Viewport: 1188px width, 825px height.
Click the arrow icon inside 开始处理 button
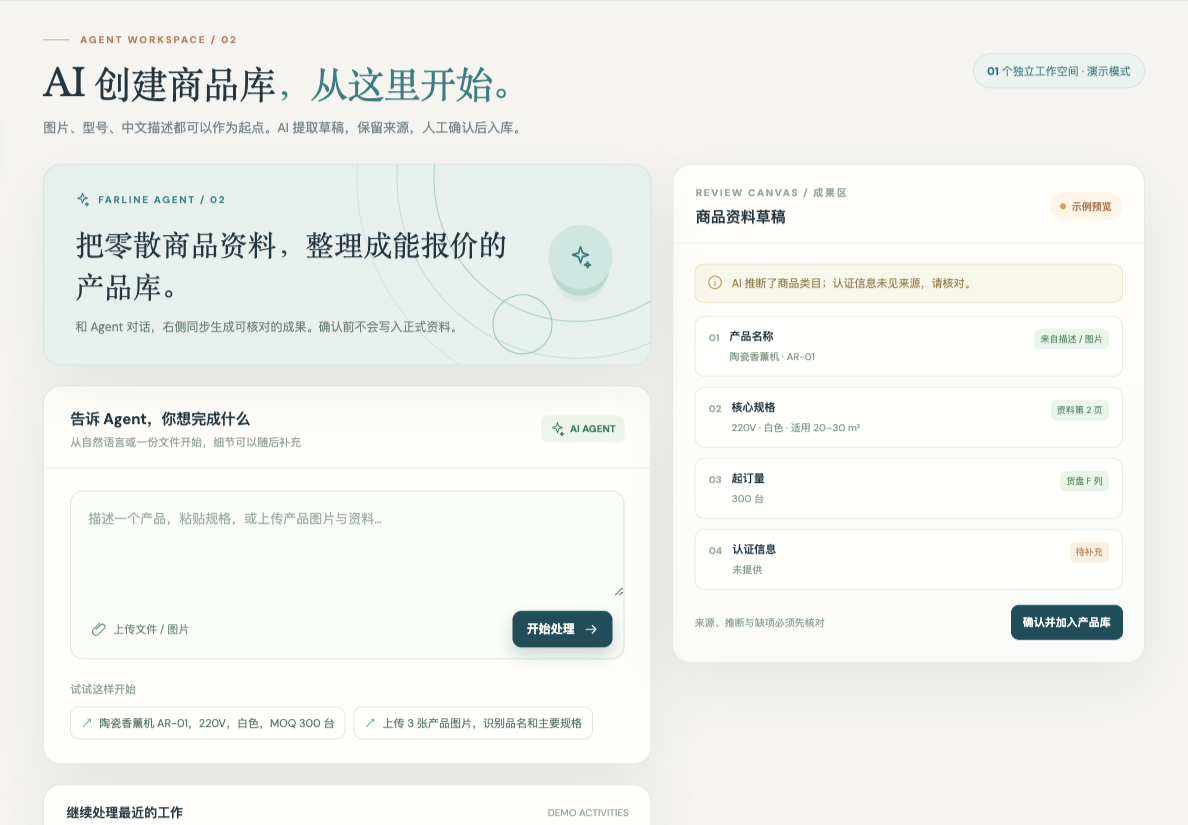click(x=592, y=630)
